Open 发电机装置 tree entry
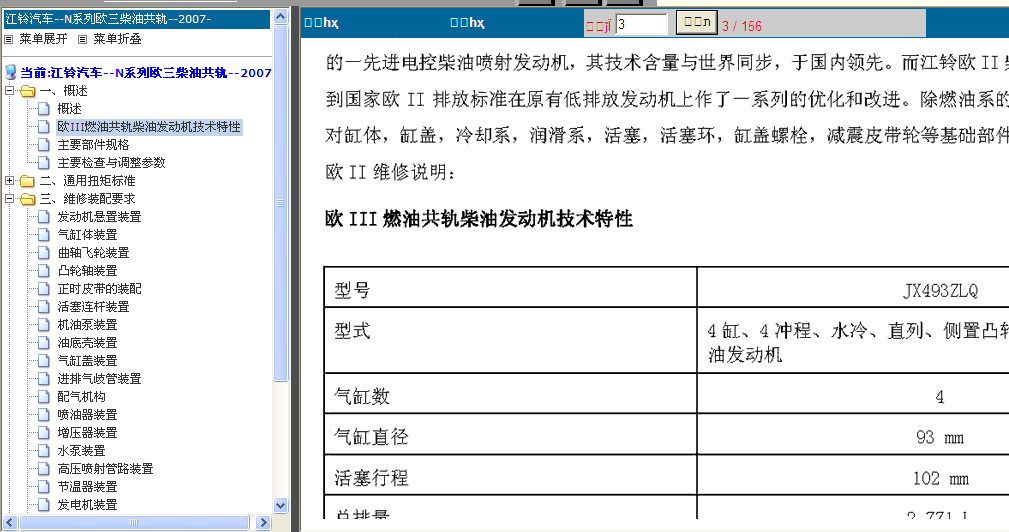The width and height of the screenshot is (1009, 532). tap(88, 505)
